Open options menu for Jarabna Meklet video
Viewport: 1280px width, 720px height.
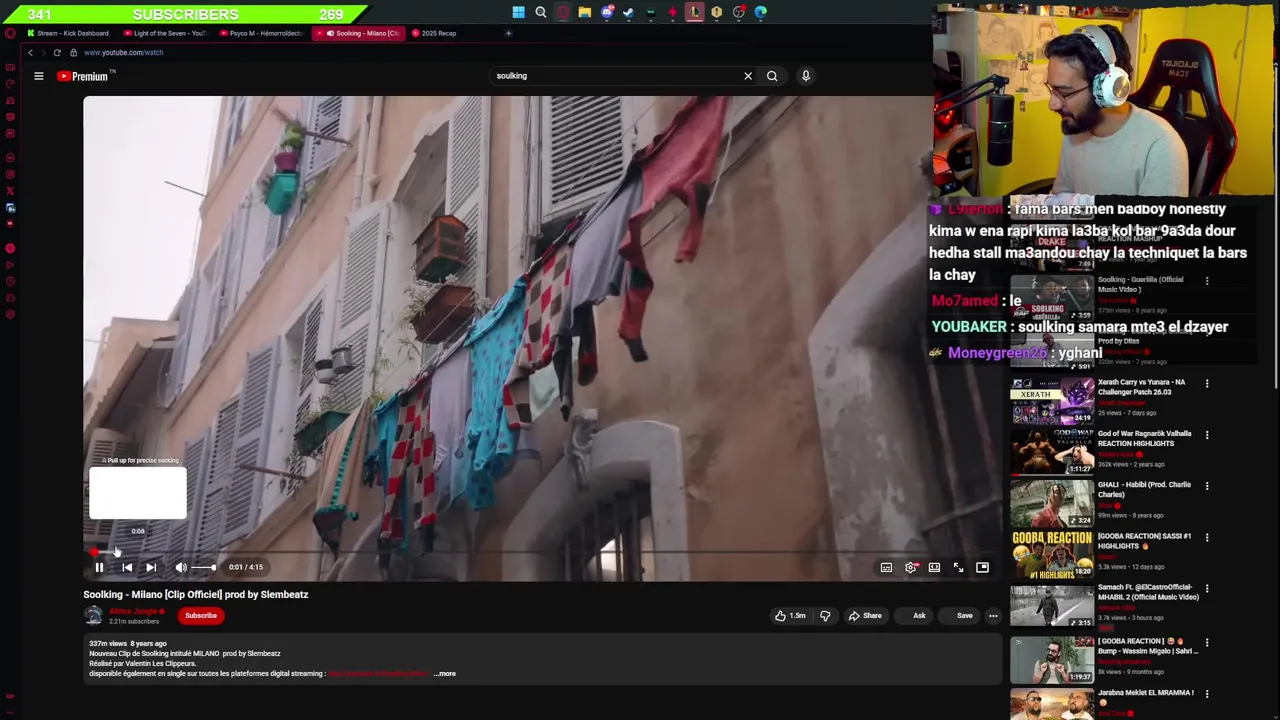click(x=1207, y=694)
